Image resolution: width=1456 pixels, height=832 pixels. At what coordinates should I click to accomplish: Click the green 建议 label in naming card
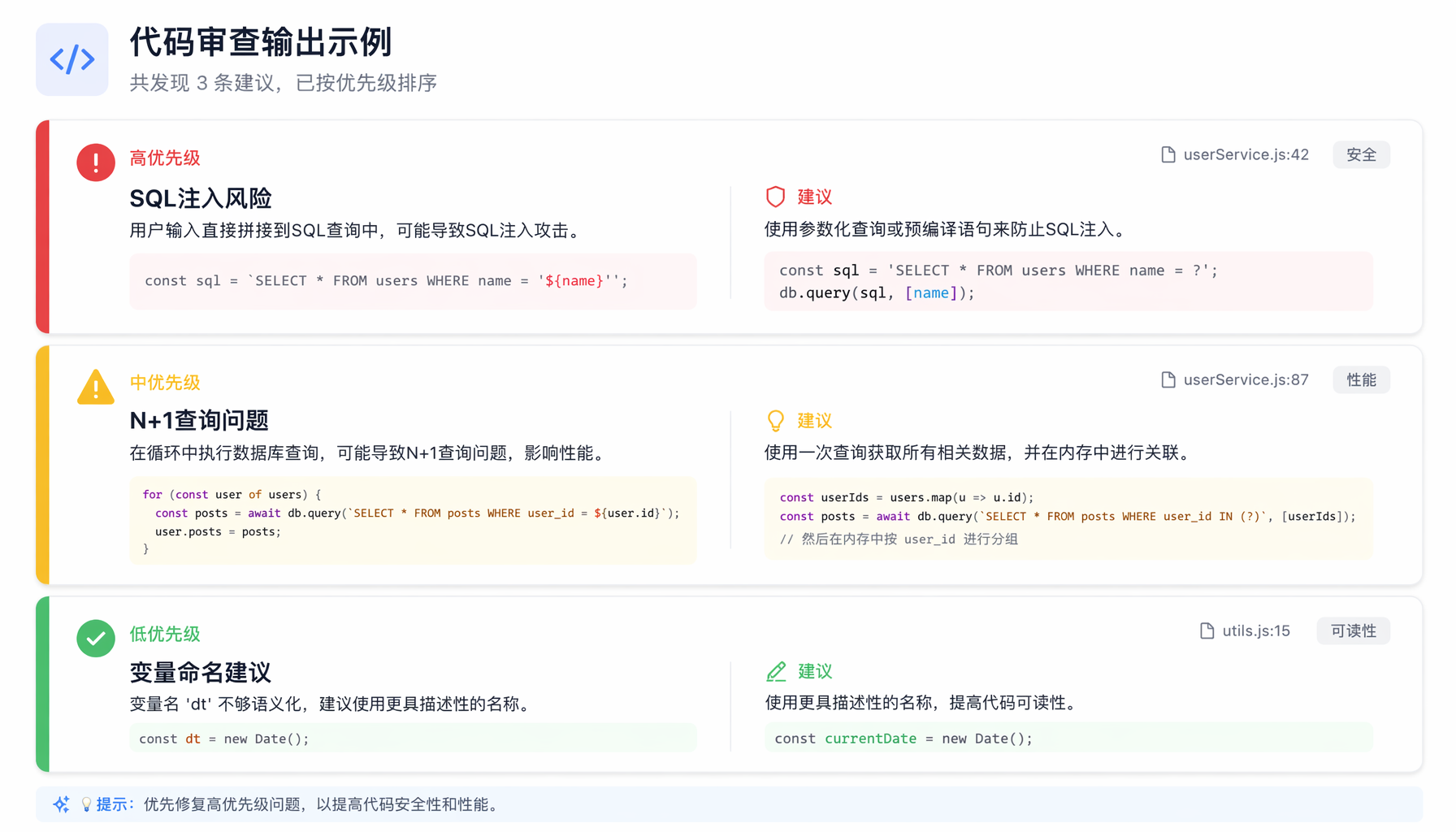click(x=814, y=671)
